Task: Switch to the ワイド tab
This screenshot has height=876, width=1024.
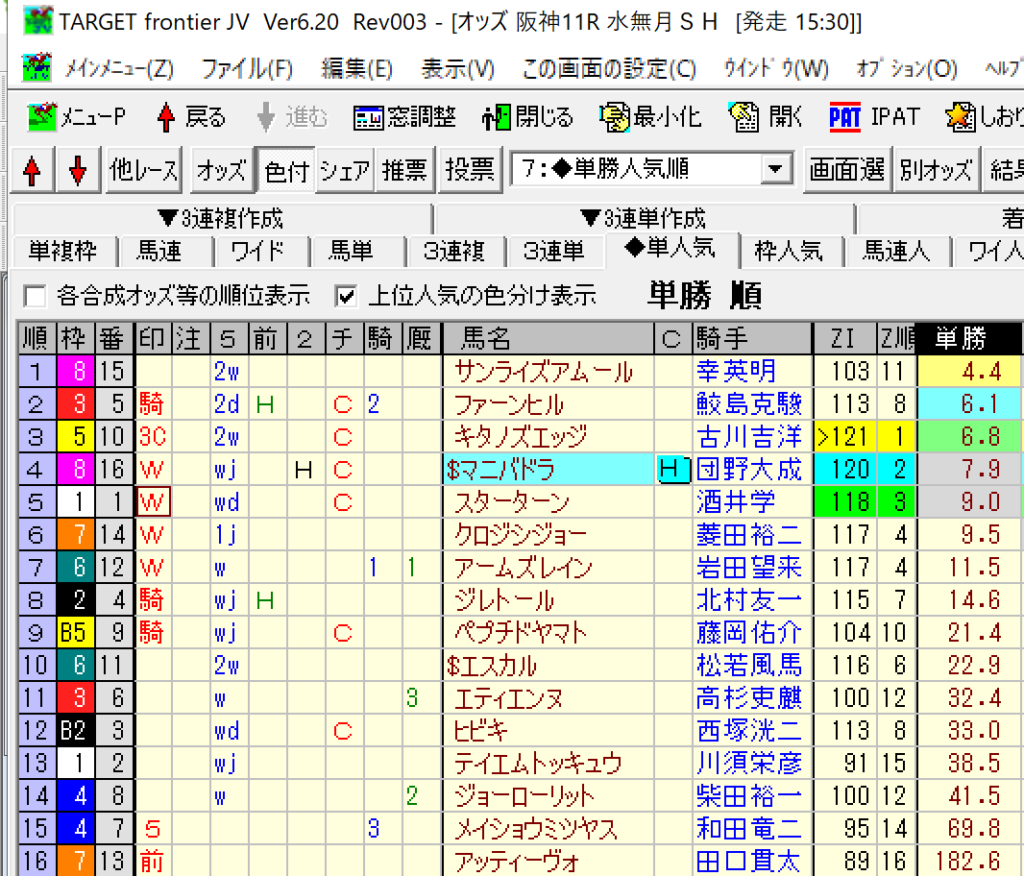Action: point(259,251)
